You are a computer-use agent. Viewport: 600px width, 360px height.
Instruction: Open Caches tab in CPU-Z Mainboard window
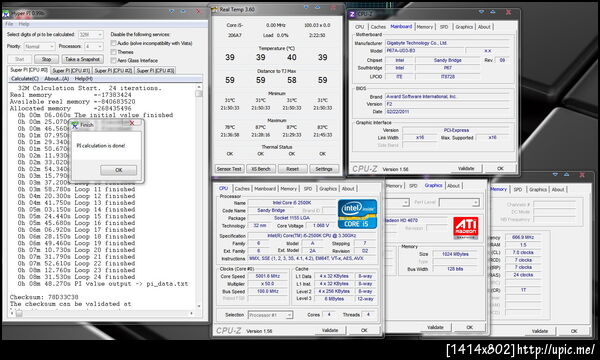click(378, 27)
